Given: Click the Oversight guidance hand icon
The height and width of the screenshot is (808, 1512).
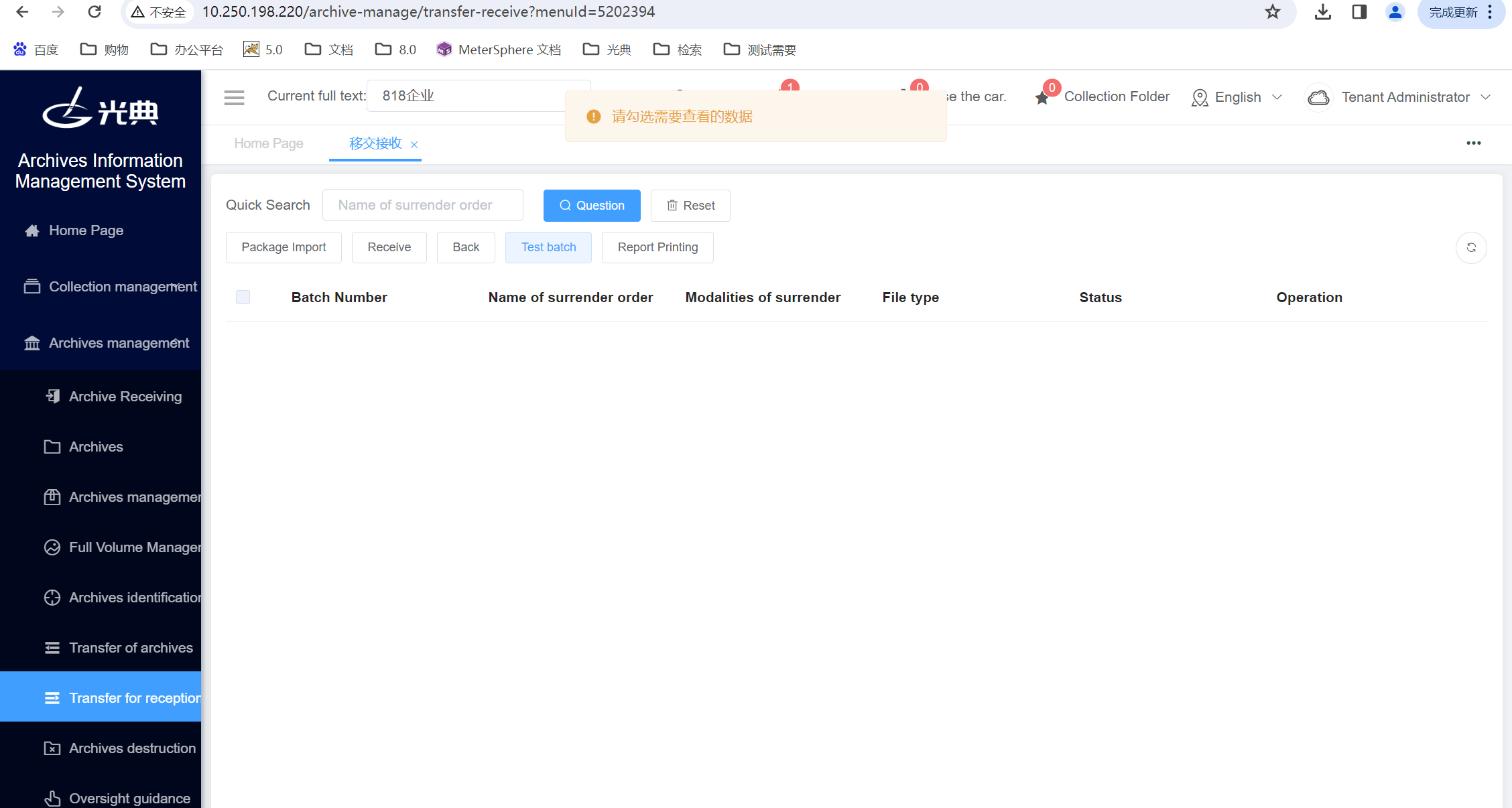Looking at the screenshot, I should tap(52, 799).
